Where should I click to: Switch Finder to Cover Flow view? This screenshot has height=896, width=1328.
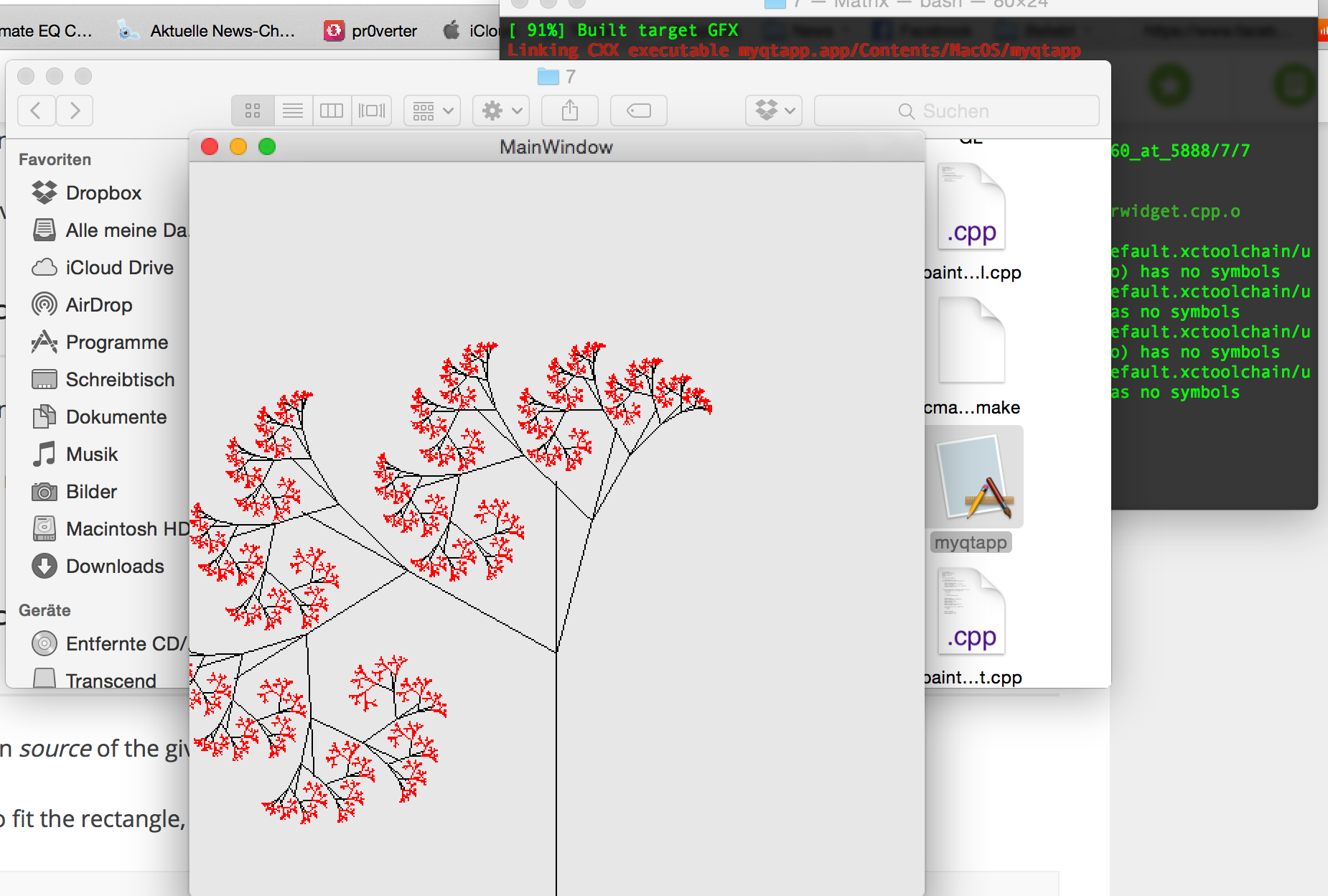tap(372, 111)
